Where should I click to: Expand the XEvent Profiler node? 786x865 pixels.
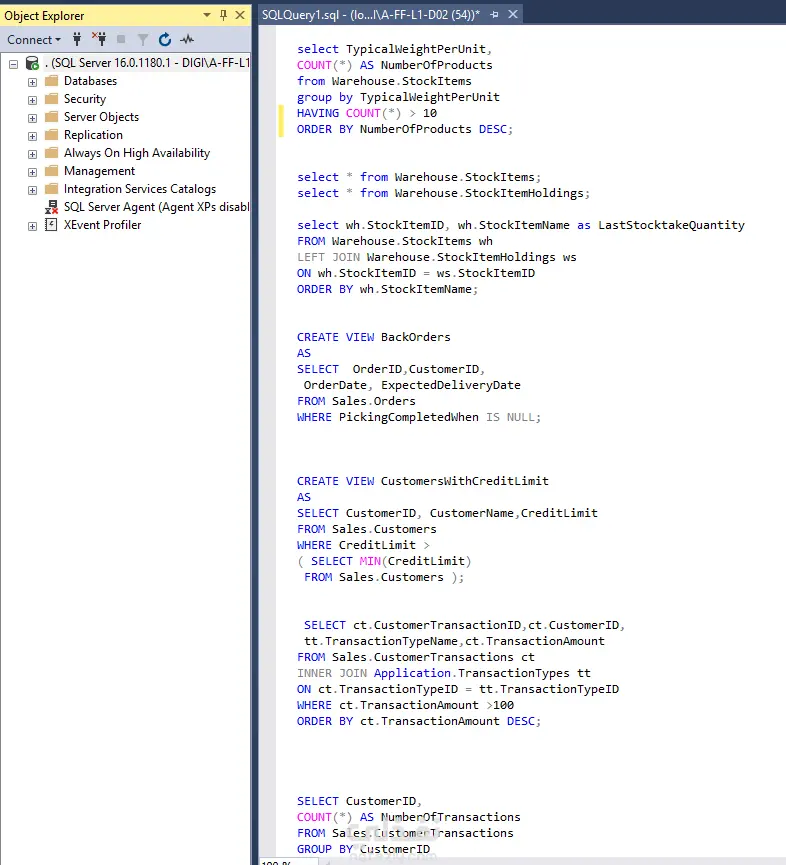pyautogui.click(x=33, y=226)
